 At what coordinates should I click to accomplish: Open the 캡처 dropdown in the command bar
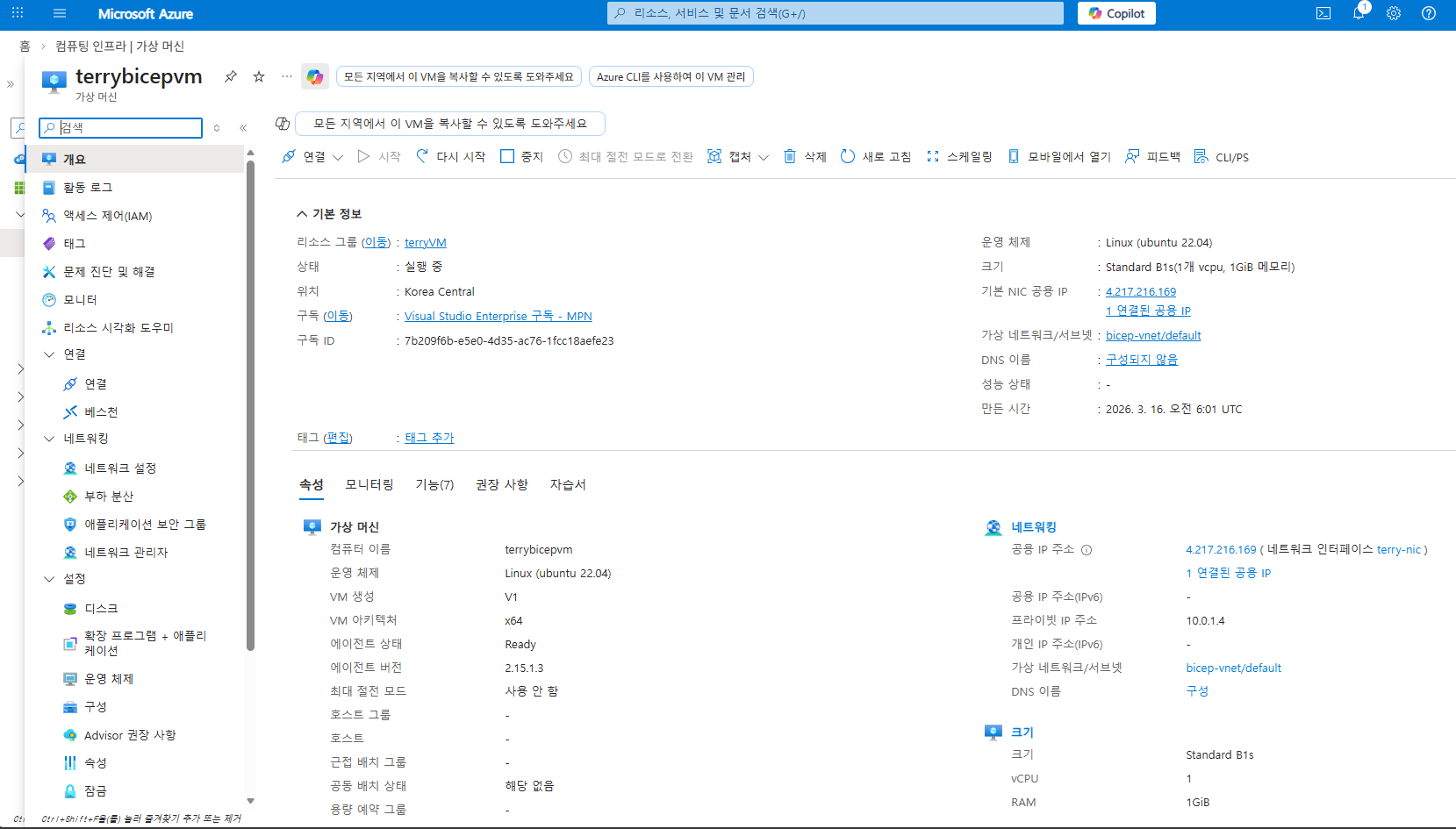click(x=738, y=156)
